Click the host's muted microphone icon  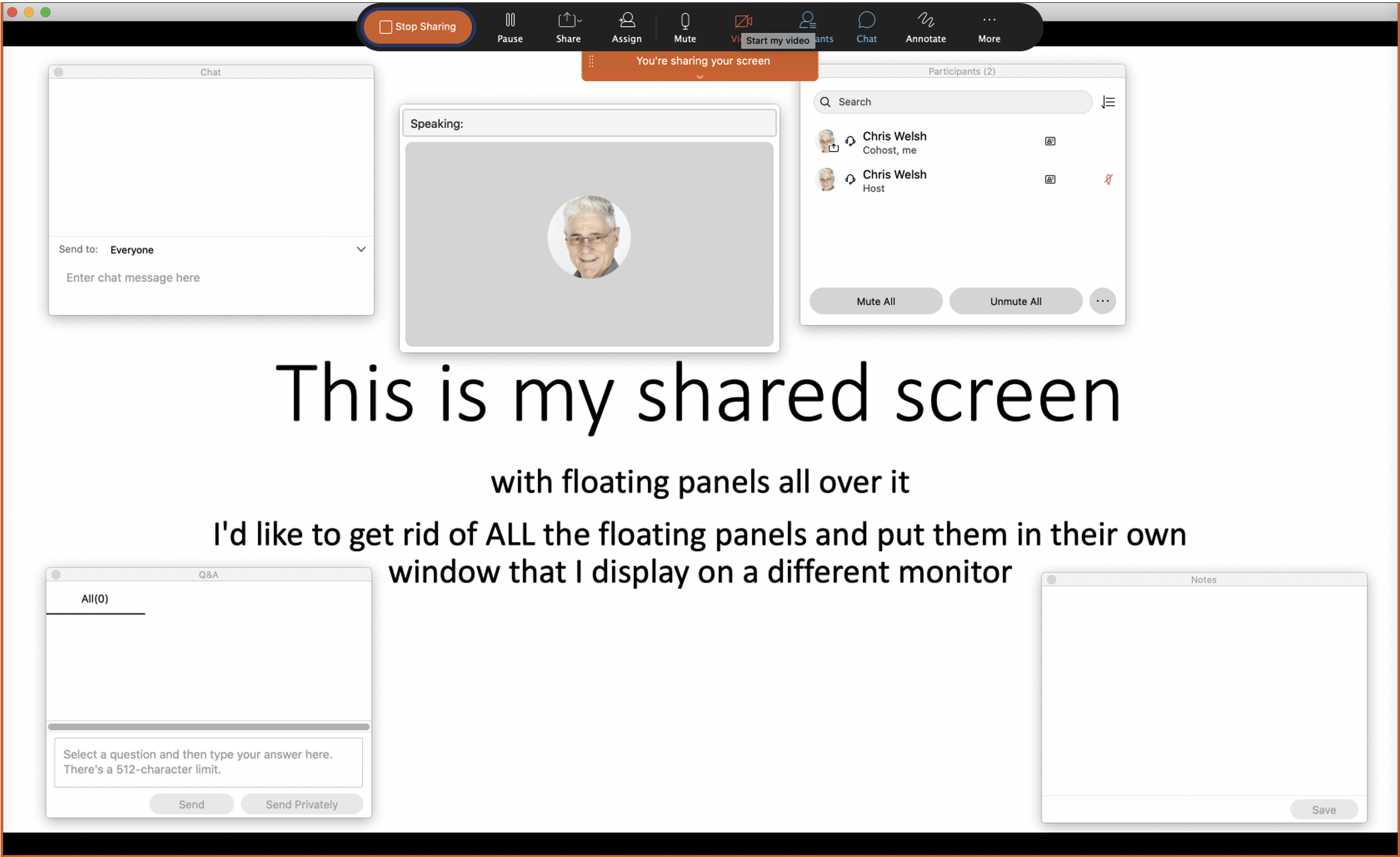point(1108,180)
